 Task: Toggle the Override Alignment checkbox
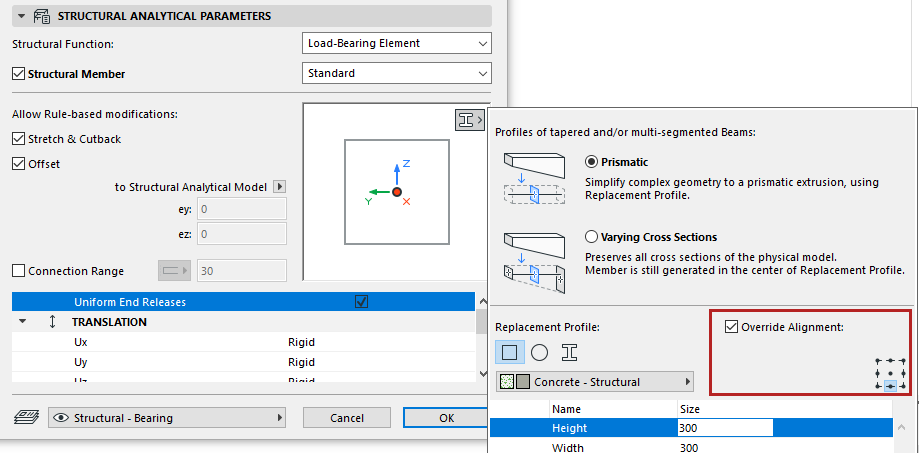[x=731, y=327]
